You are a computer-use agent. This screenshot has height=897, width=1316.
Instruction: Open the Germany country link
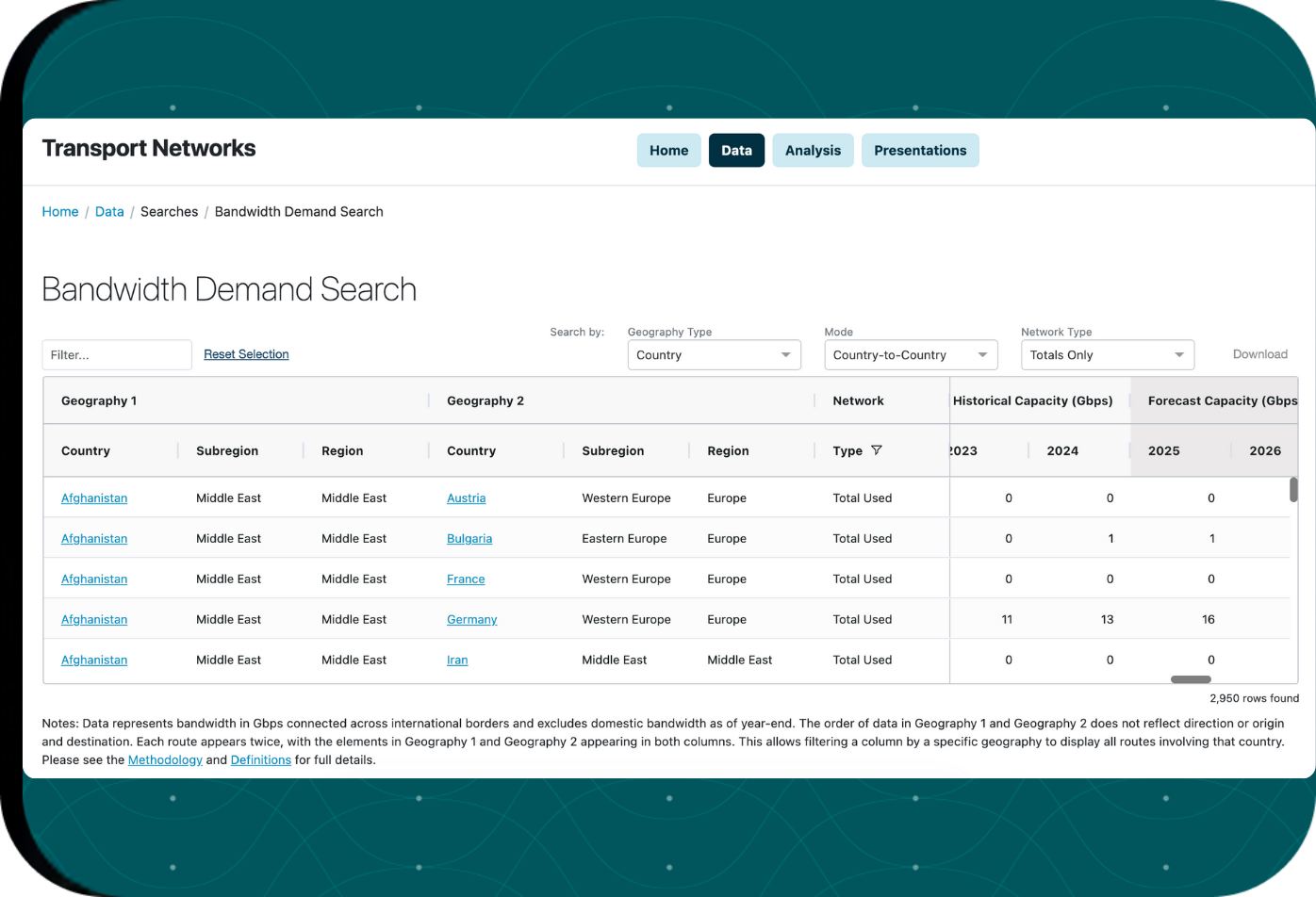click(x=471, y=619)
